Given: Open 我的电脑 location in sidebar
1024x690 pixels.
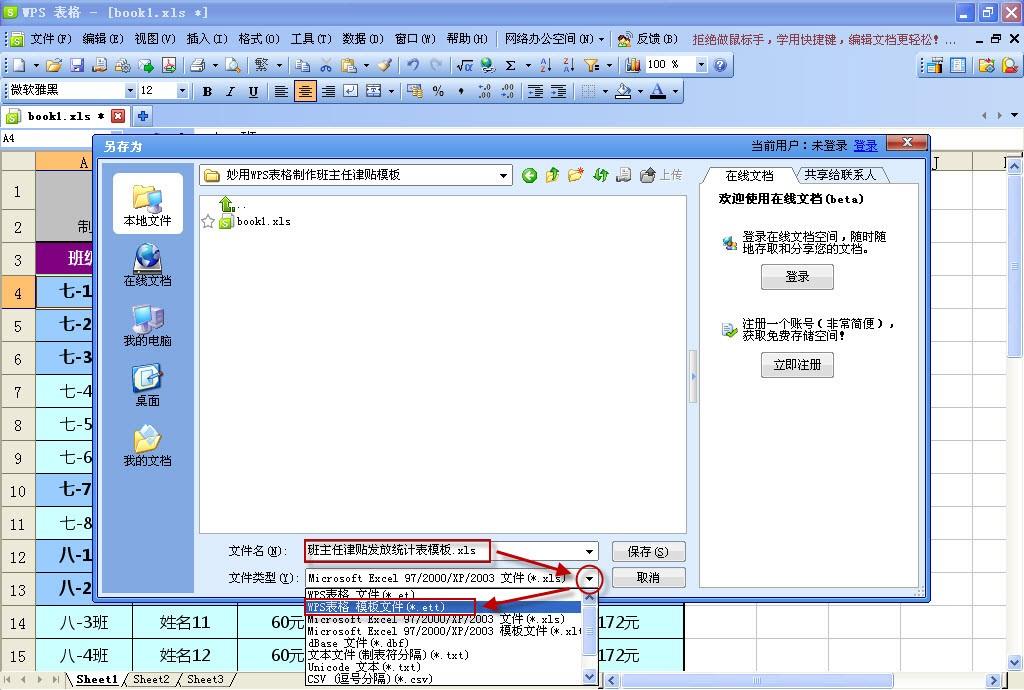Looking at the screenshot, I should (147, 326).
